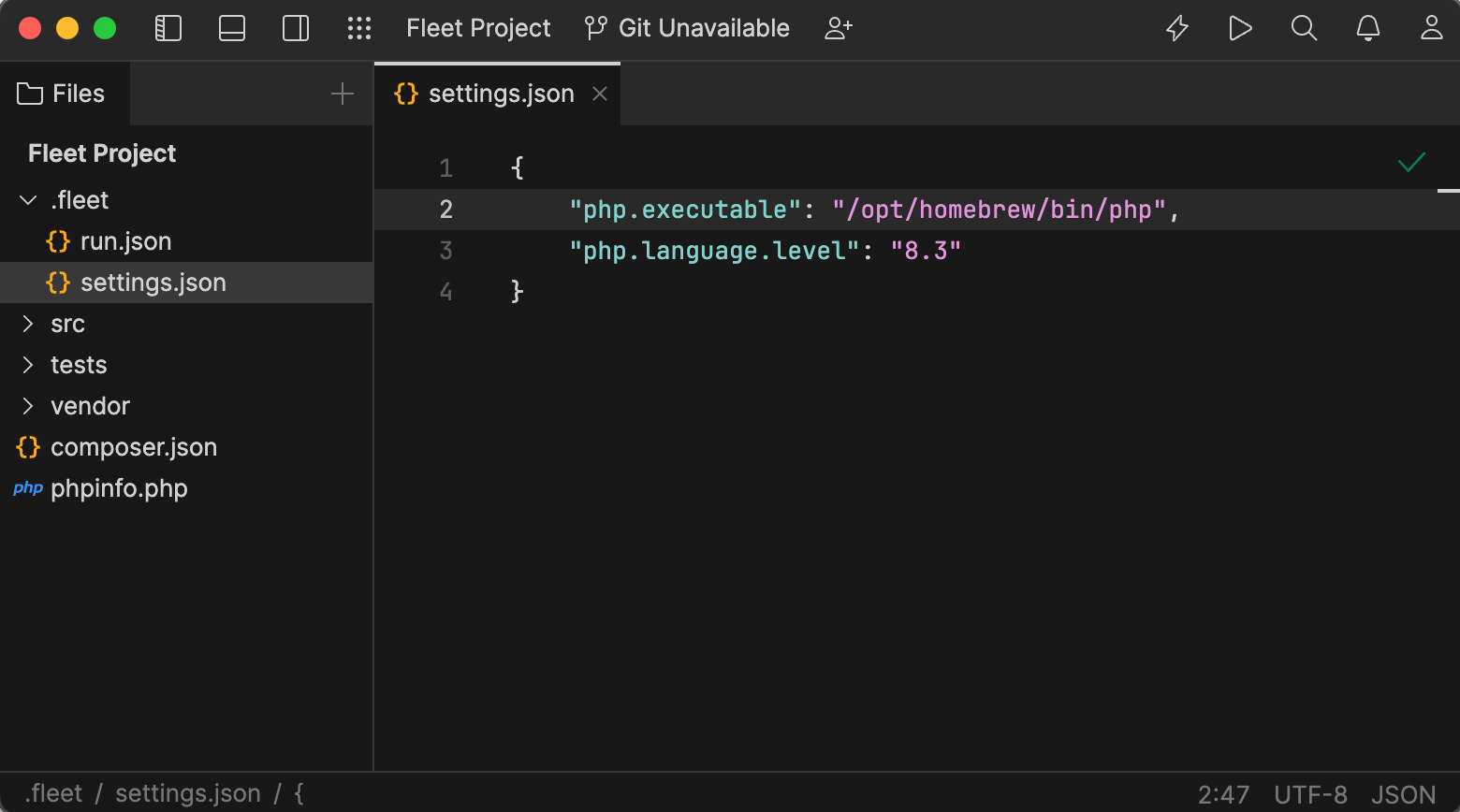Toggle the right panel visibility icon

pyautogui.click(x=296, y=28)
